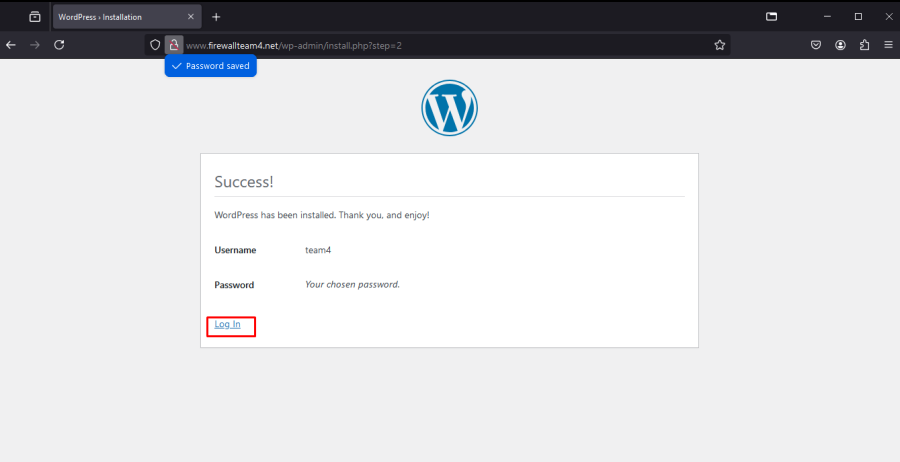Open the title bar folder icon
Screen dimensions: 900x462
771,17
